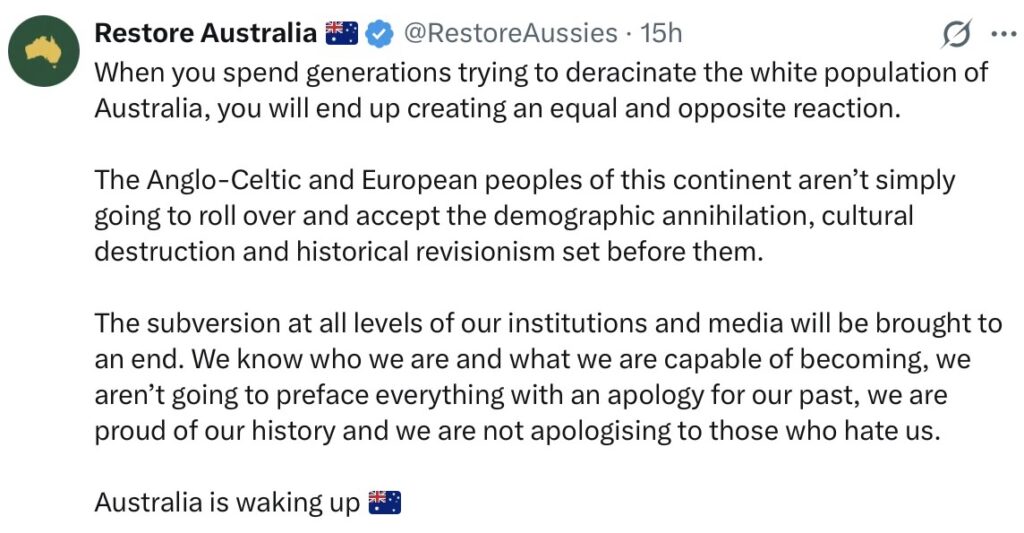Click the blue verified checkmark badge
This screenshot has width=1024, height=533.
pyautogui.click(x=377, y=33)
